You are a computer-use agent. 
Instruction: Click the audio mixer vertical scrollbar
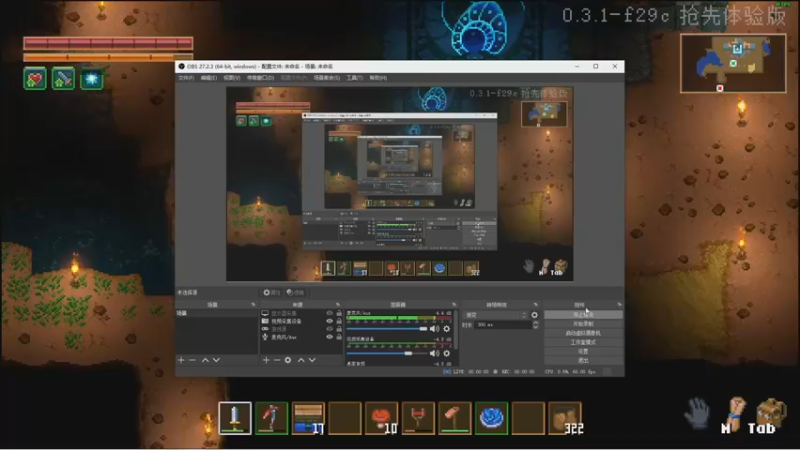click(x=456, y=329)
